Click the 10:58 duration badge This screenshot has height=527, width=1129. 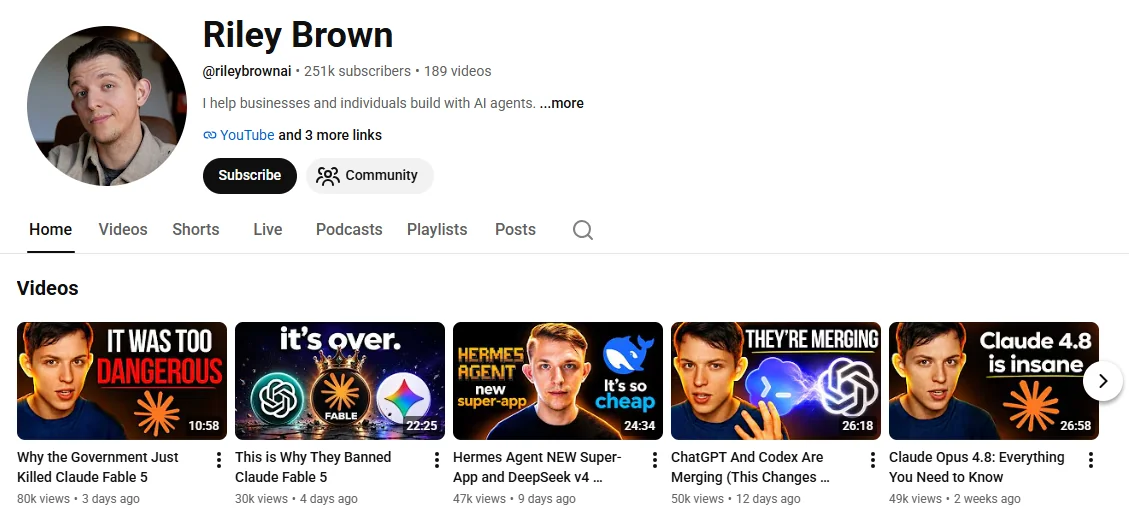(204, 425)
